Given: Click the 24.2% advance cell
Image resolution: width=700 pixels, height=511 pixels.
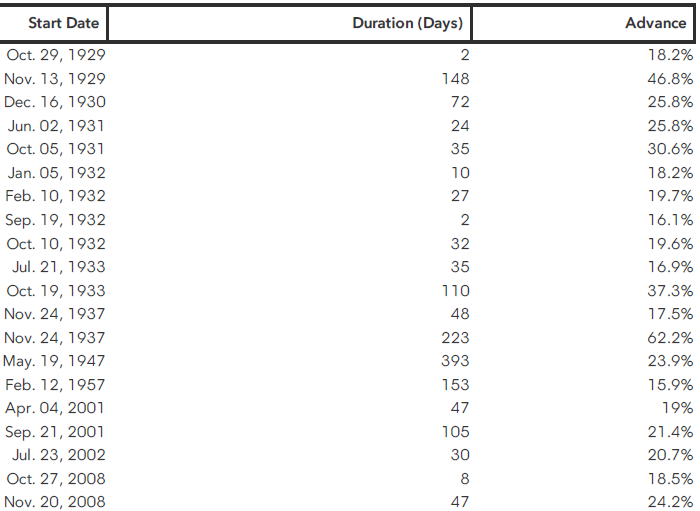Looking at the screenshot, I should point(670,502).
